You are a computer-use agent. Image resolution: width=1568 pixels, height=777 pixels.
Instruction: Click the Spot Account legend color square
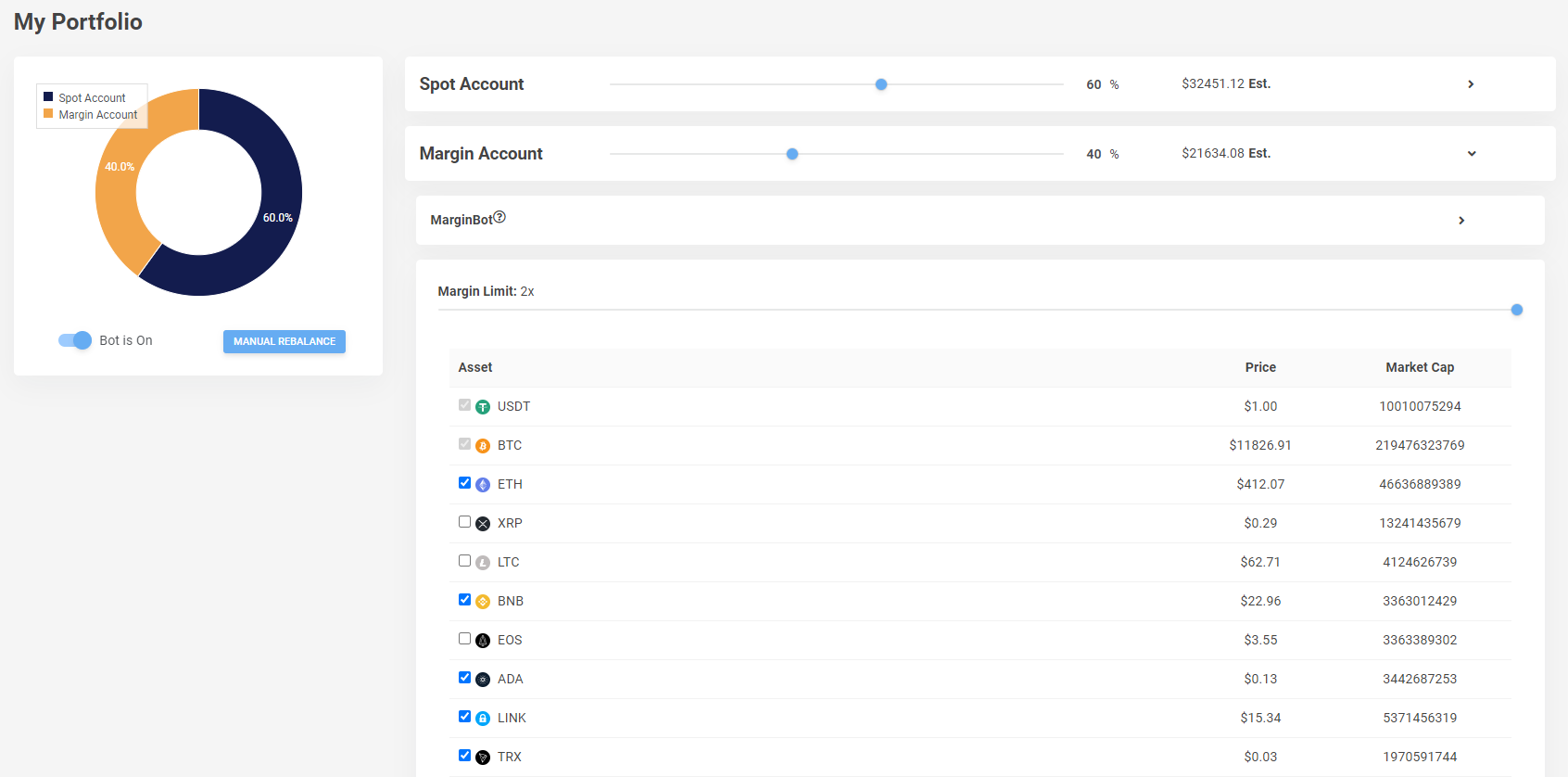48,96
